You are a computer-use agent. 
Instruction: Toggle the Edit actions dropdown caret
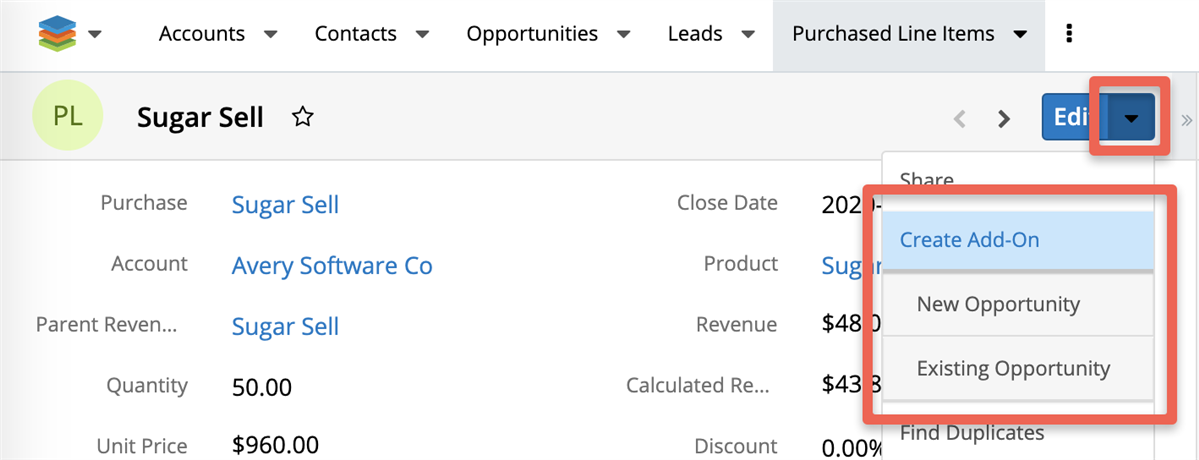pos(1131,118)
